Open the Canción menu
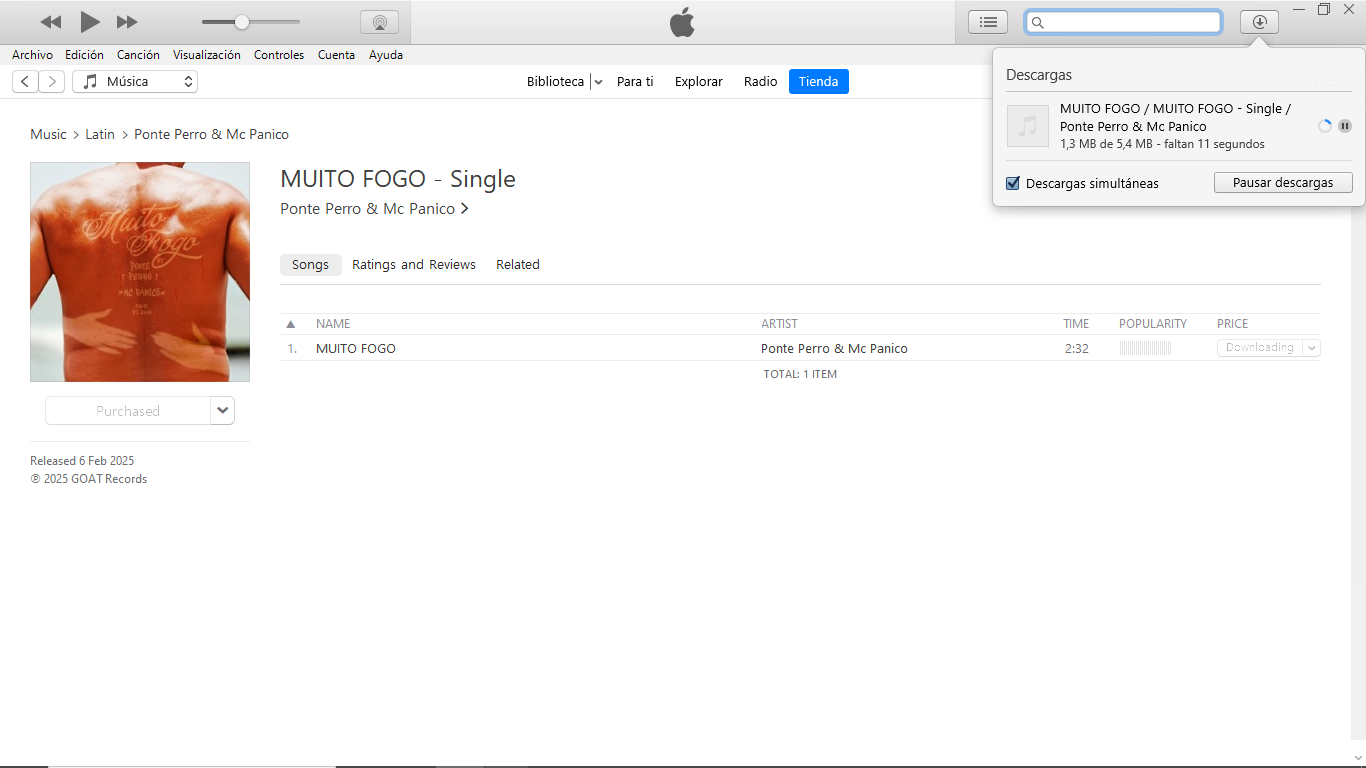Viewport: 1366px width, 768px height. 138,55
